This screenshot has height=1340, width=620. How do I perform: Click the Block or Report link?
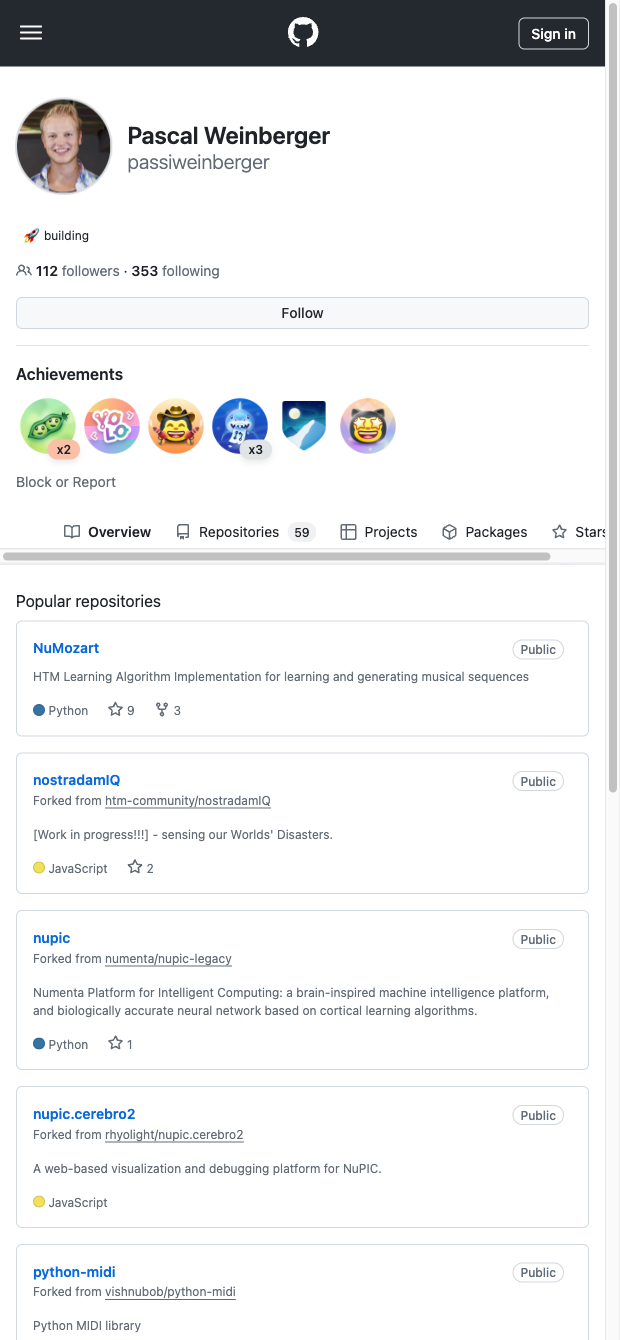66,482
